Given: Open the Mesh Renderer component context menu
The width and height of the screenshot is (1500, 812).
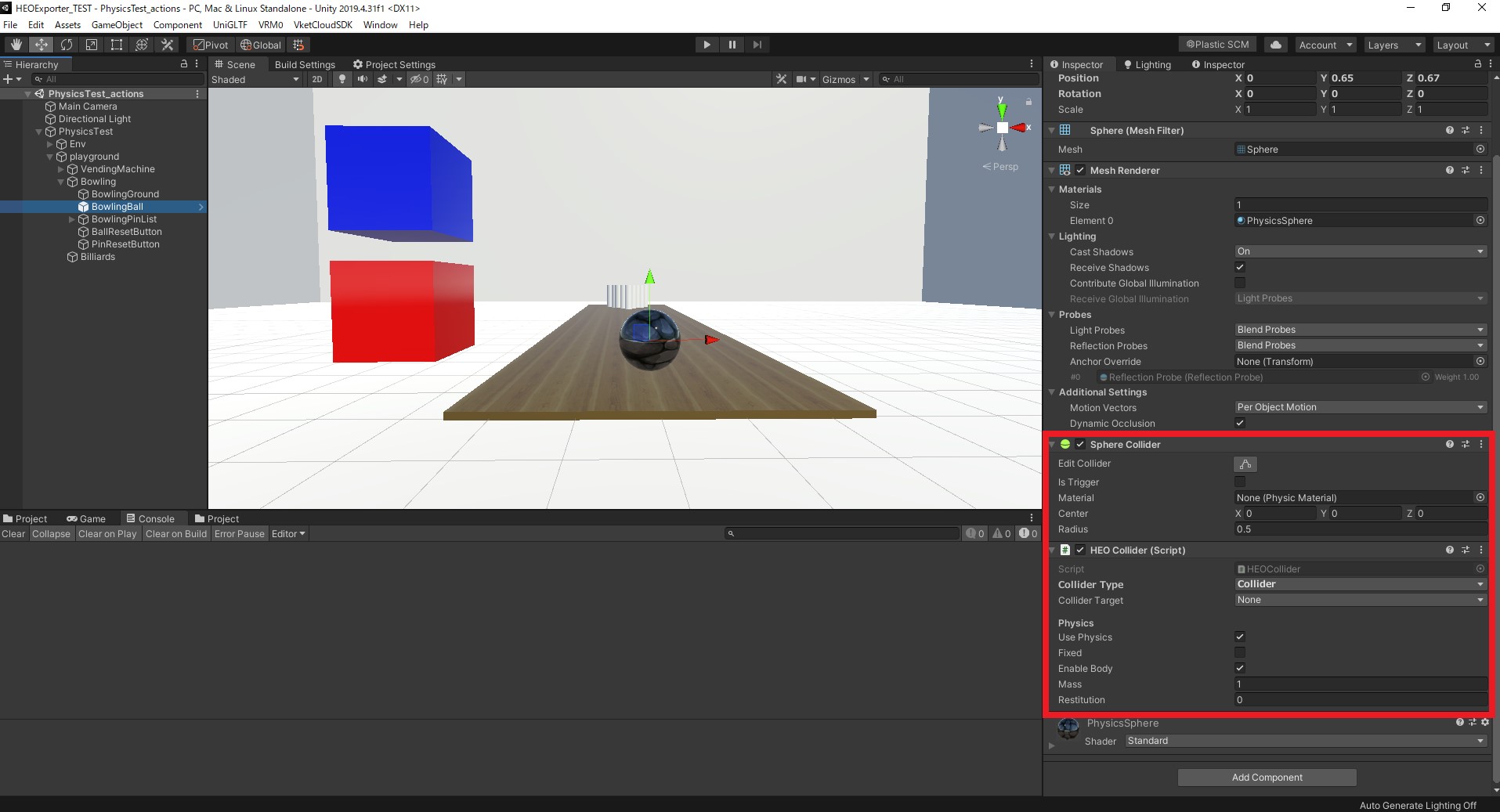Looking at the screenshot, I should 1480,170.
